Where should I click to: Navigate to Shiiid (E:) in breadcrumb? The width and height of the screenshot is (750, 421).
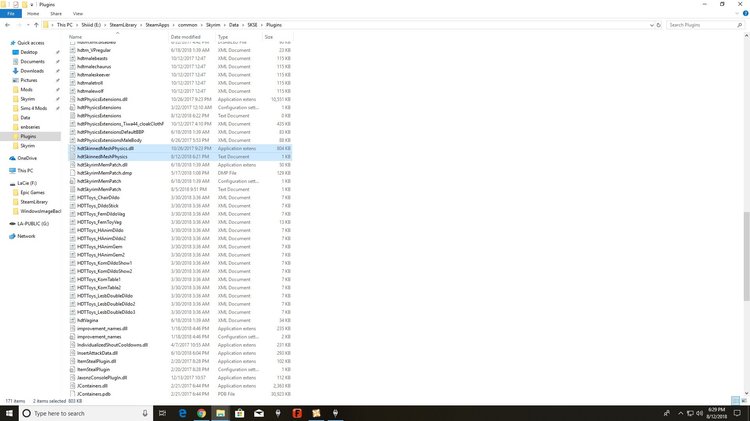click(91, 25)
